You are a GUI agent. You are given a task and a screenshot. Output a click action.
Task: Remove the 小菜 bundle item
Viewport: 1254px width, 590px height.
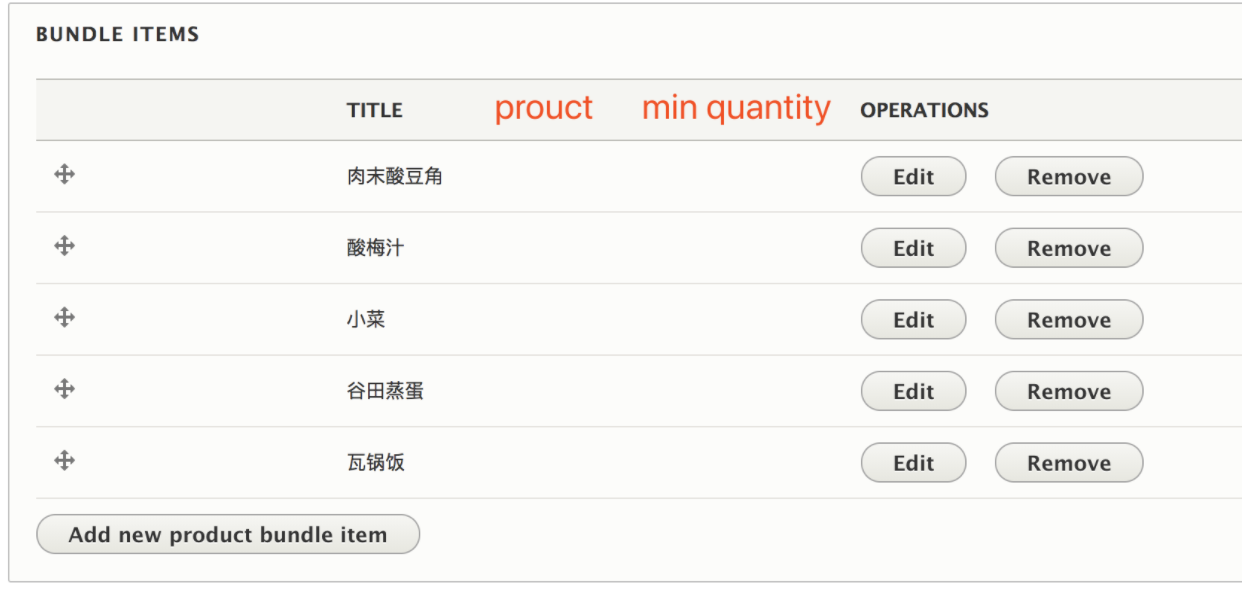[x=1069, y=320]
